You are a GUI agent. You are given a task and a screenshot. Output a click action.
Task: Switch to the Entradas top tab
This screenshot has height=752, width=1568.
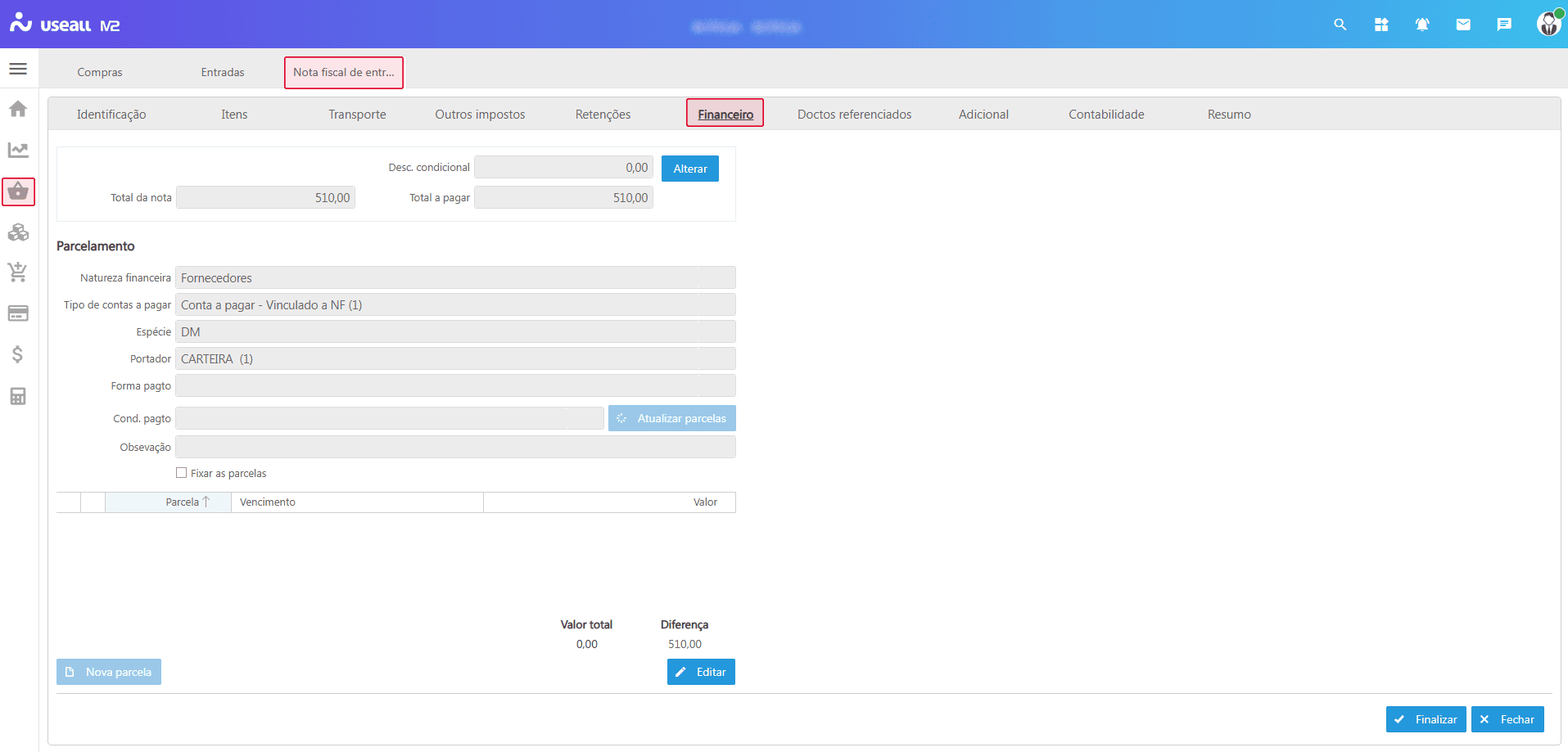pos(223,72)
